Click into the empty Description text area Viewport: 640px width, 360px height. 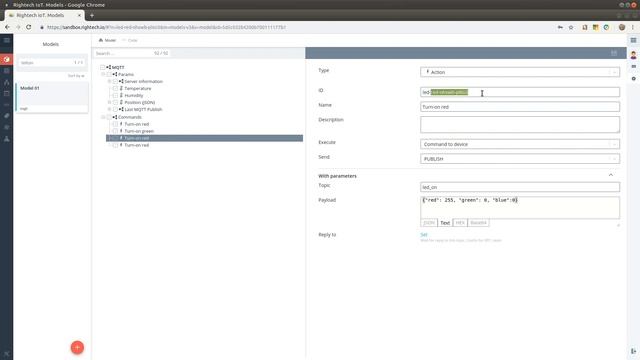click(520, 125)
